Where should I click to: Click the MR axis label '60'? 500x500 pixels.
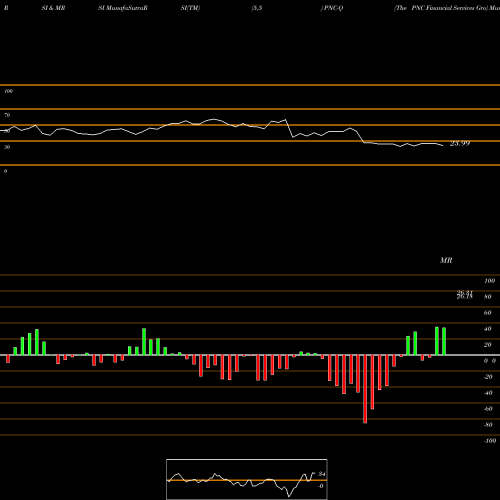488,313
